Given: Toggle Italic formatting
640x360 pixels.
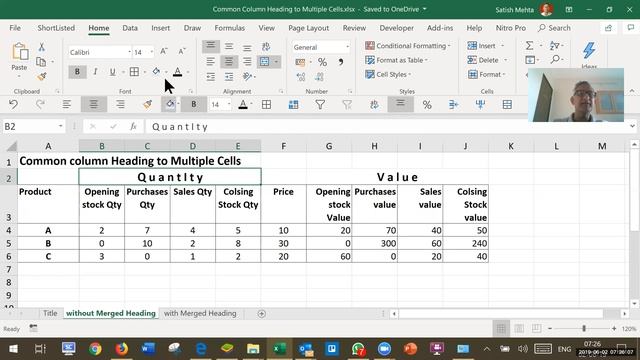Looking at the screenshot, I should click(x=95, y=72).
